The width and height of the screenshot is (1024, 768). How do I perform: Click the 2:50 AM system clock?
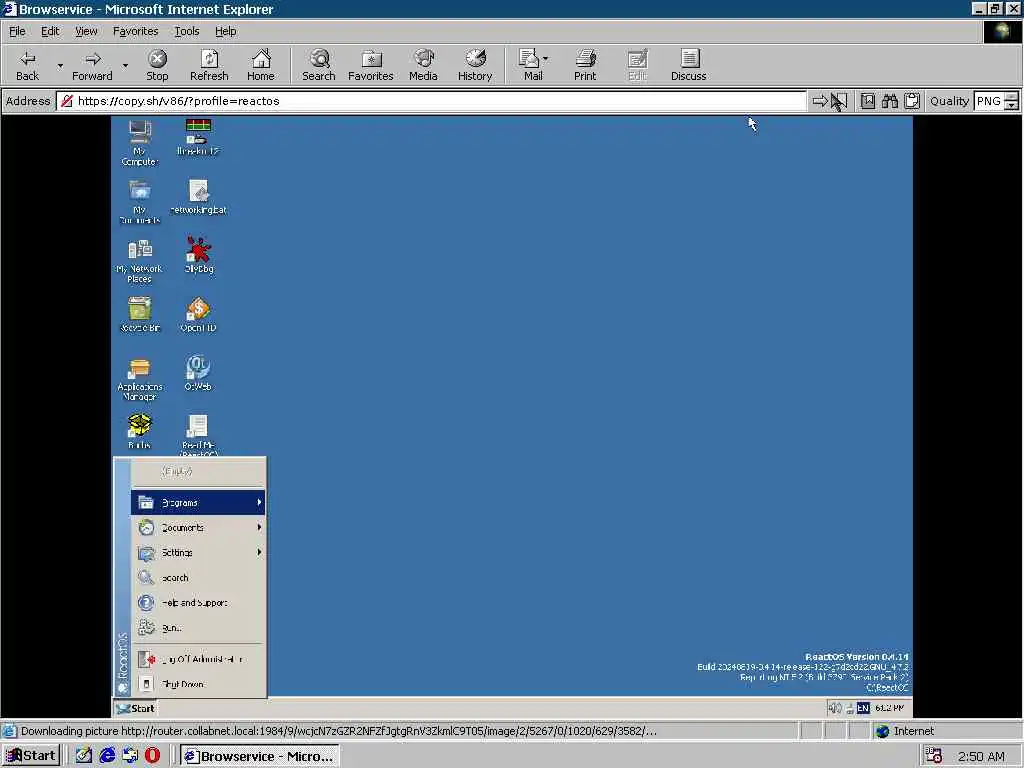[982, 756]
